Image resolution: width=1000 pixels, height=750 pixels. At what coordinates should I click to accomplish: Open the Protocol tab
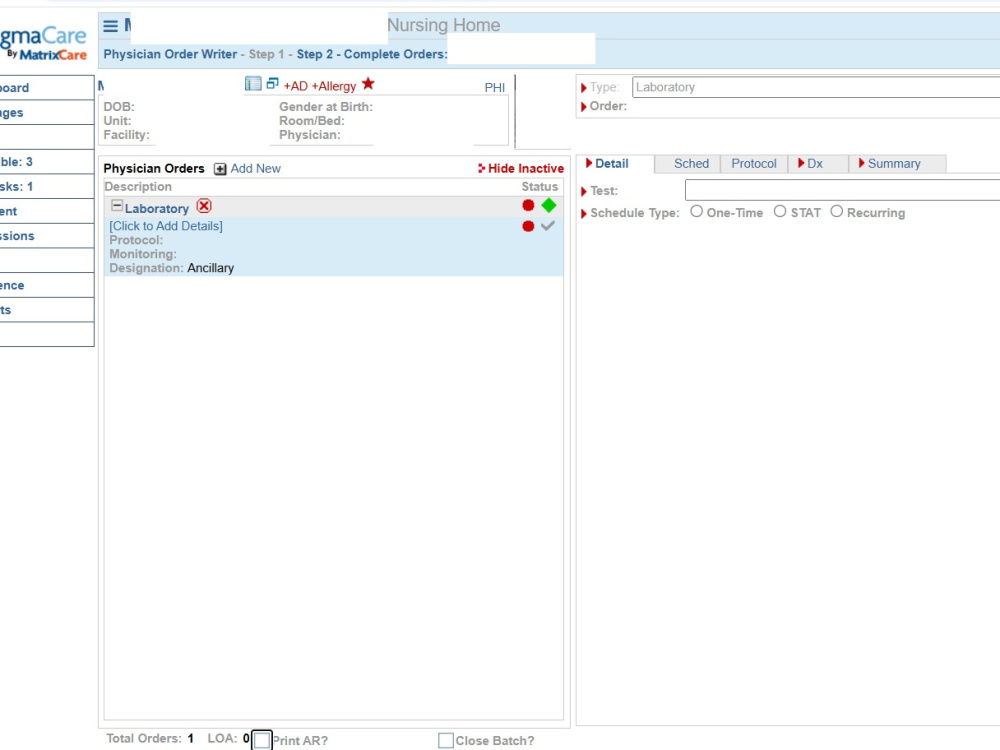point(754,164)
